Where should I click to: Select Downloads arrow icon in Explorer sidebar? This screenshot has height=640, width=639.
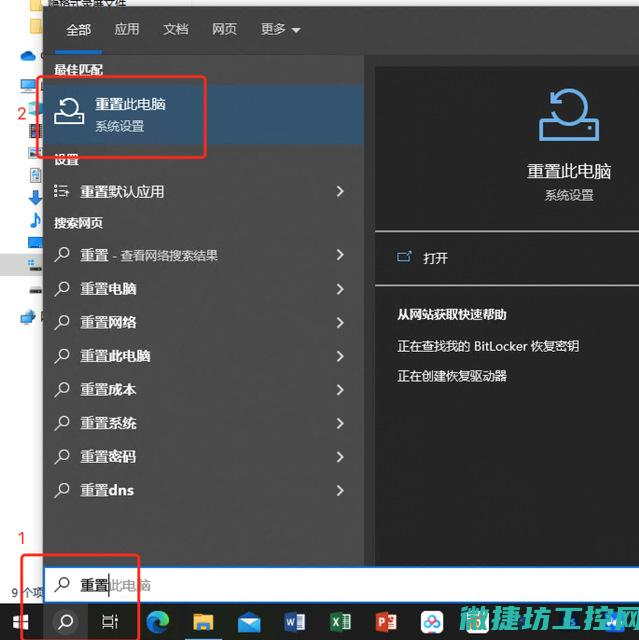click(35, 198)
